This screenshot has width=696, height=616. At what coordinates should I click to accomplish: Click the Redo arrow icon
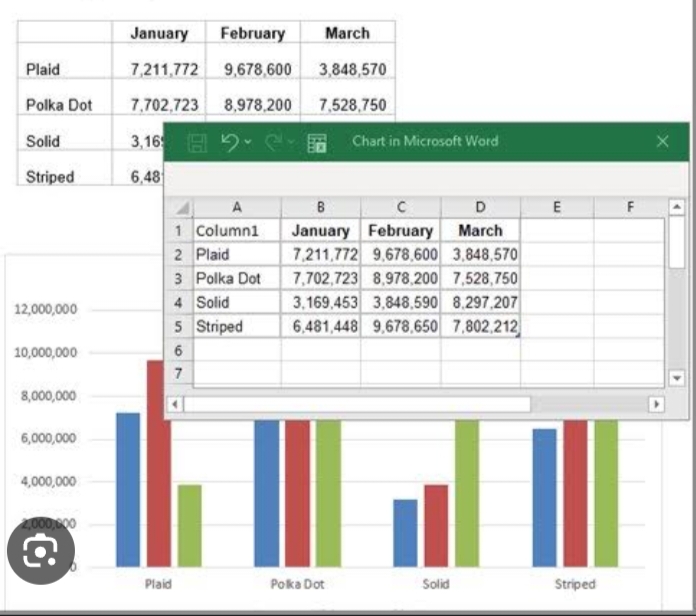coord(274,142)
